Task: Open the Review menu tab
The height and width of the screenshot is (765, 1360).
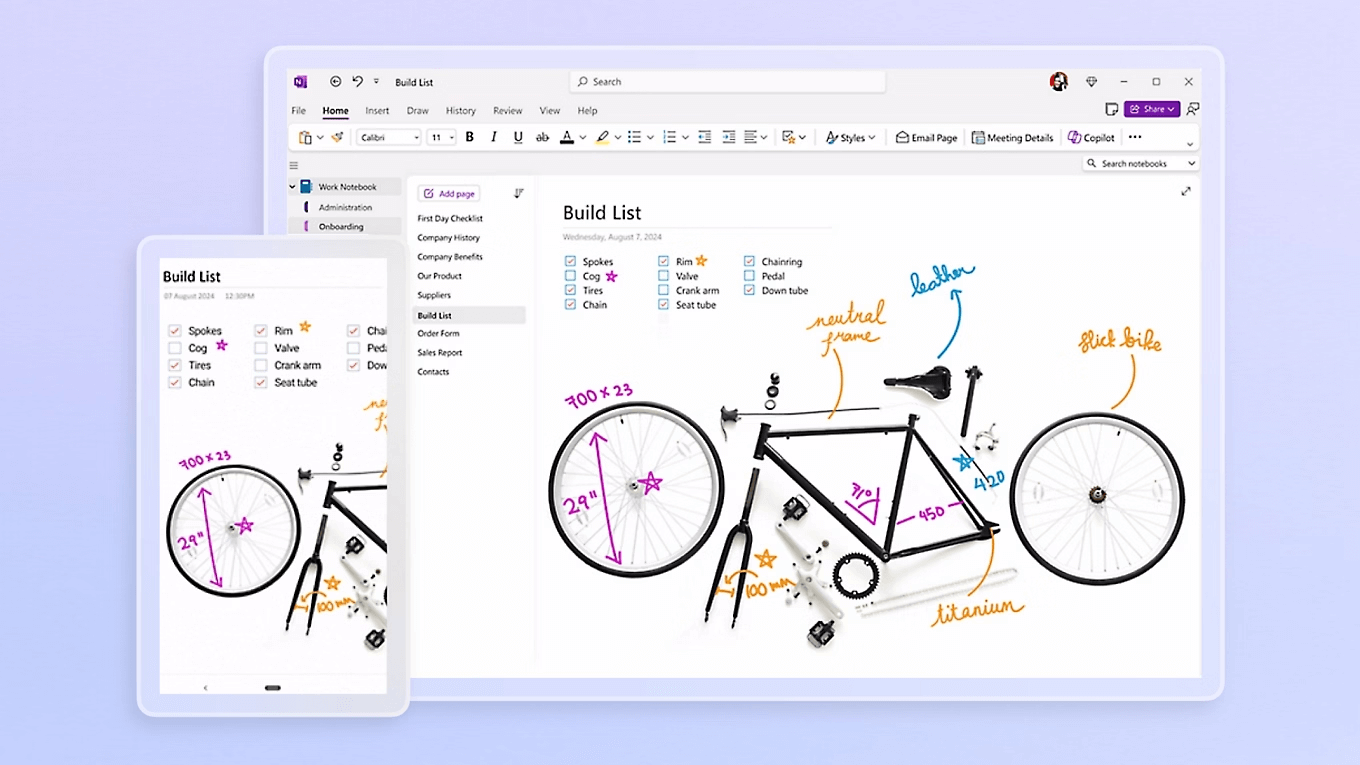Action: coord(507,110)
